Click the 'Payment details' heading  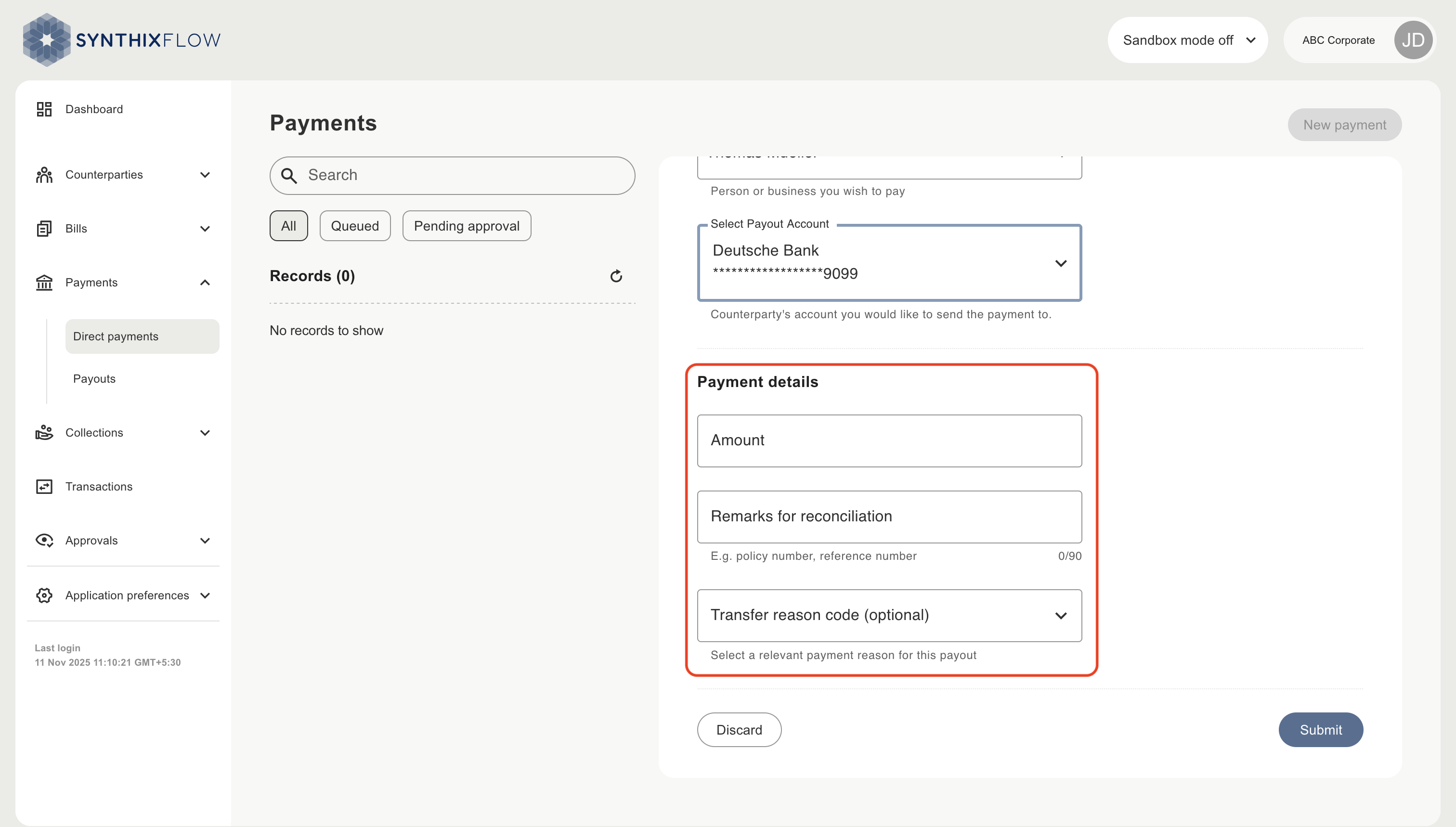[757, 382]
